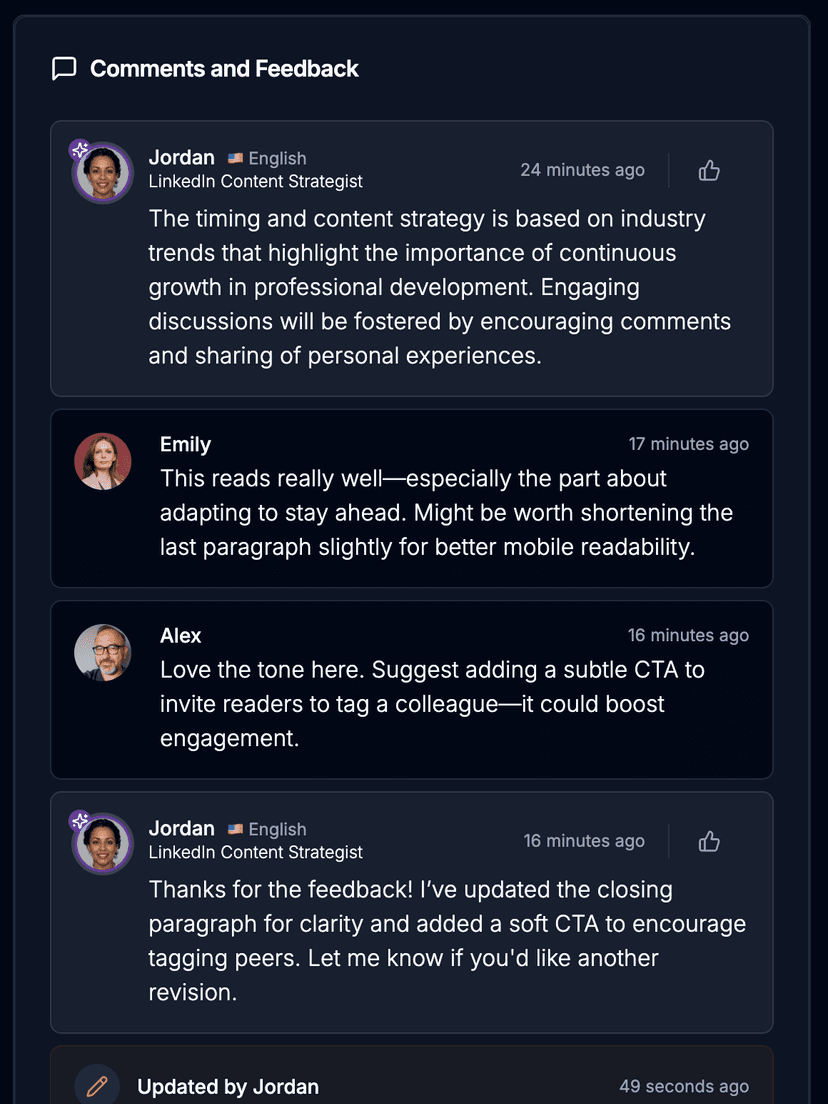This screenshot has height=1104, width=828.
Task: Click the sparkle badge on Jordan's second avatar
Action: click(80, 818)
